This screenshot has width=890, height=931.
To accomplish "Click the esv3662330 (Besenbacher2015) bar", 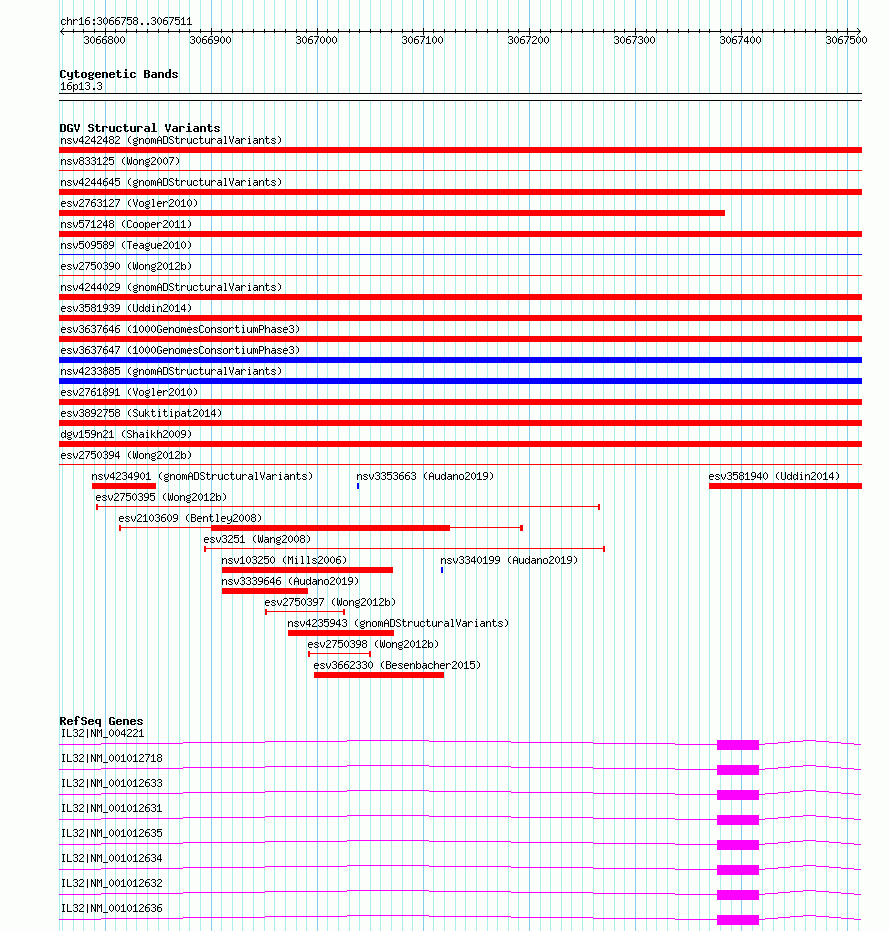I will [379, 675].
